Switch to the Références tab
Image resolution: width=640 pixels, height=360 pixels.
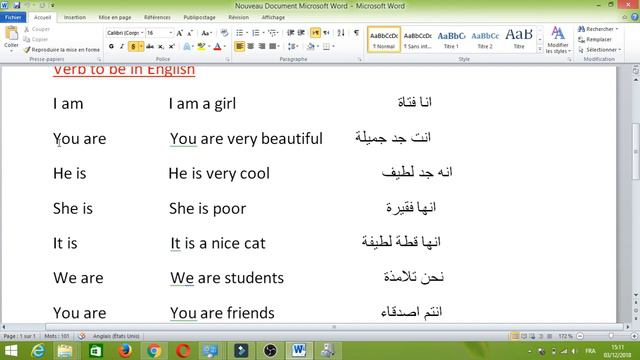pyautogui.click(x=157, y=17)
